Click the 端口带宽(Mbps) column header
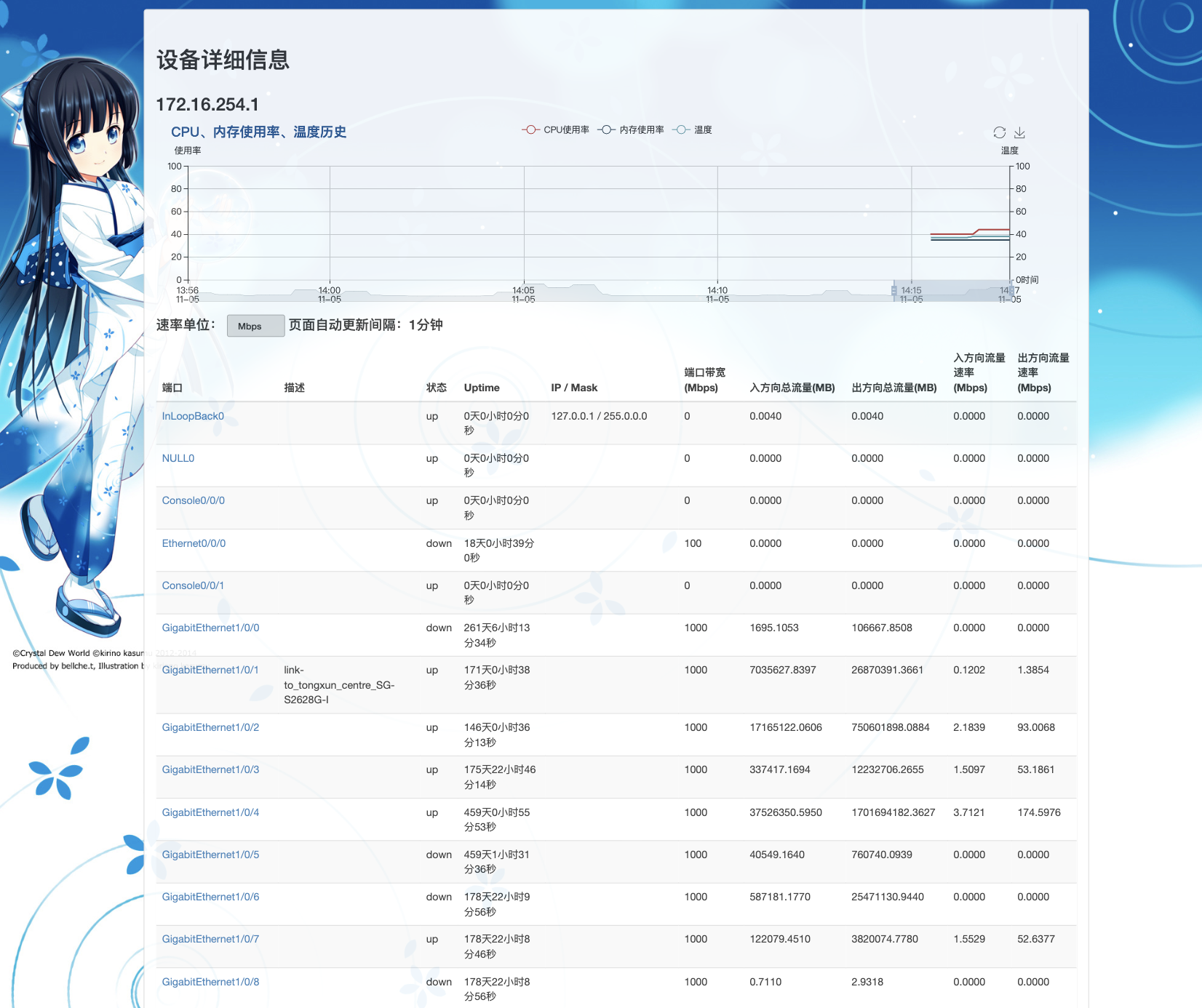Screen dimensions: 1202x1008 [704, 380]
